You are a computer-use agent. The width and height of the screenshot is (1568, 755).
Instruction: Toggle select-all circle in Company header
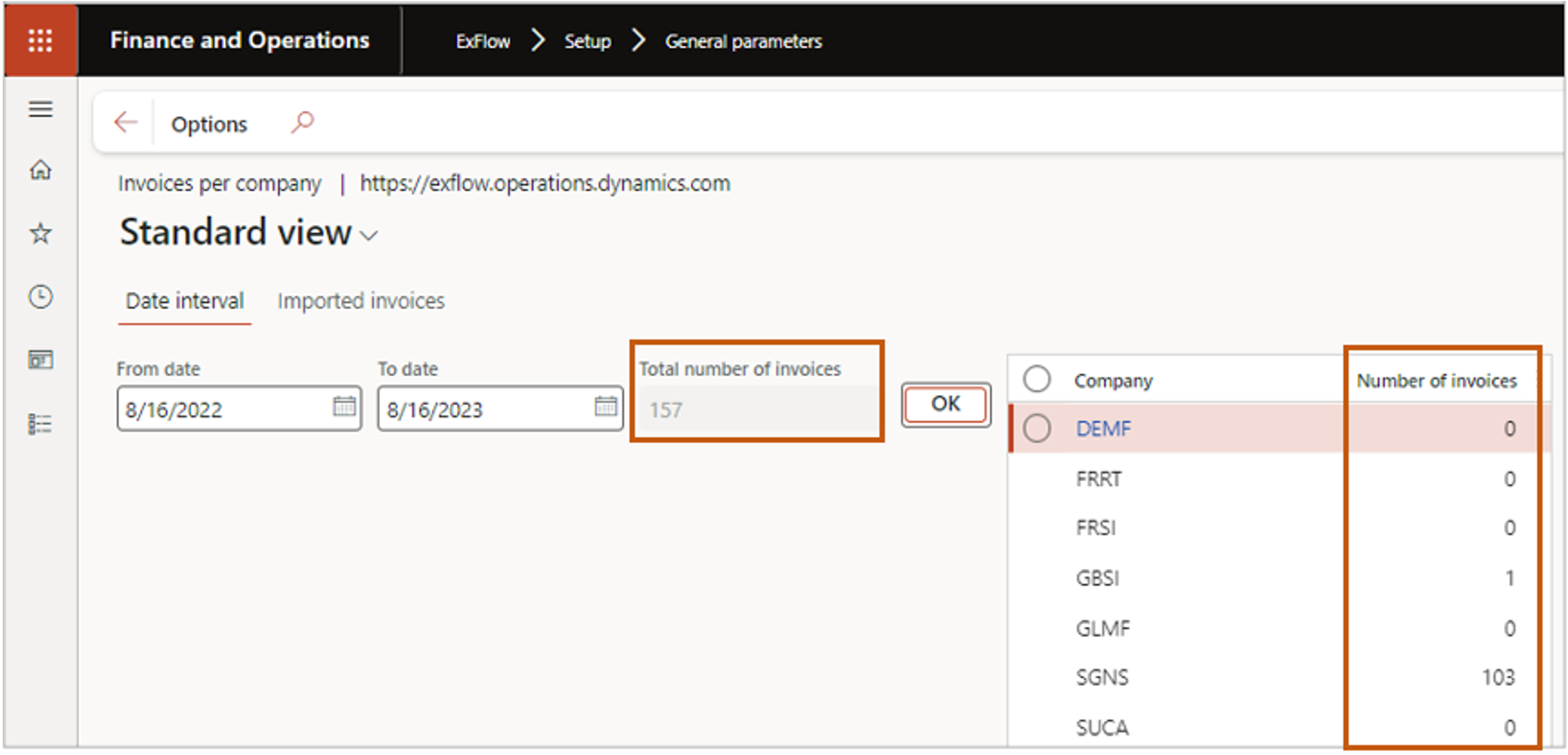tap(1037, 379)
